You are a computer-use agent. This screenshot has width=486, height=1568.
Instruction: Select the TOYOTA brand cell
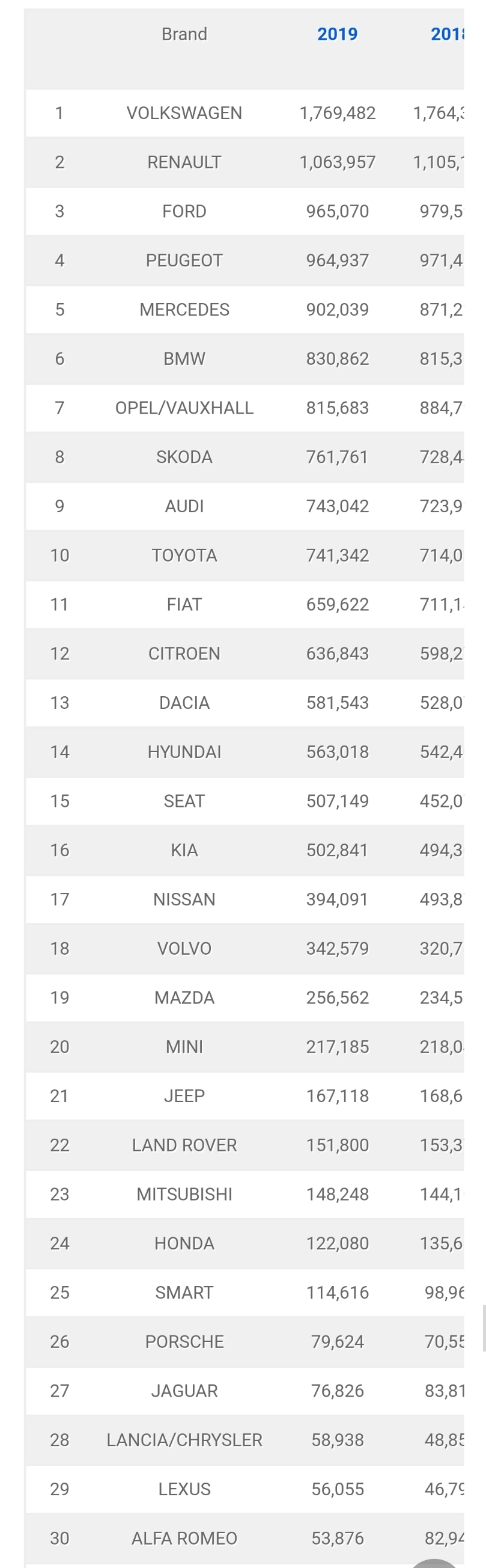(x=184, y=555)
